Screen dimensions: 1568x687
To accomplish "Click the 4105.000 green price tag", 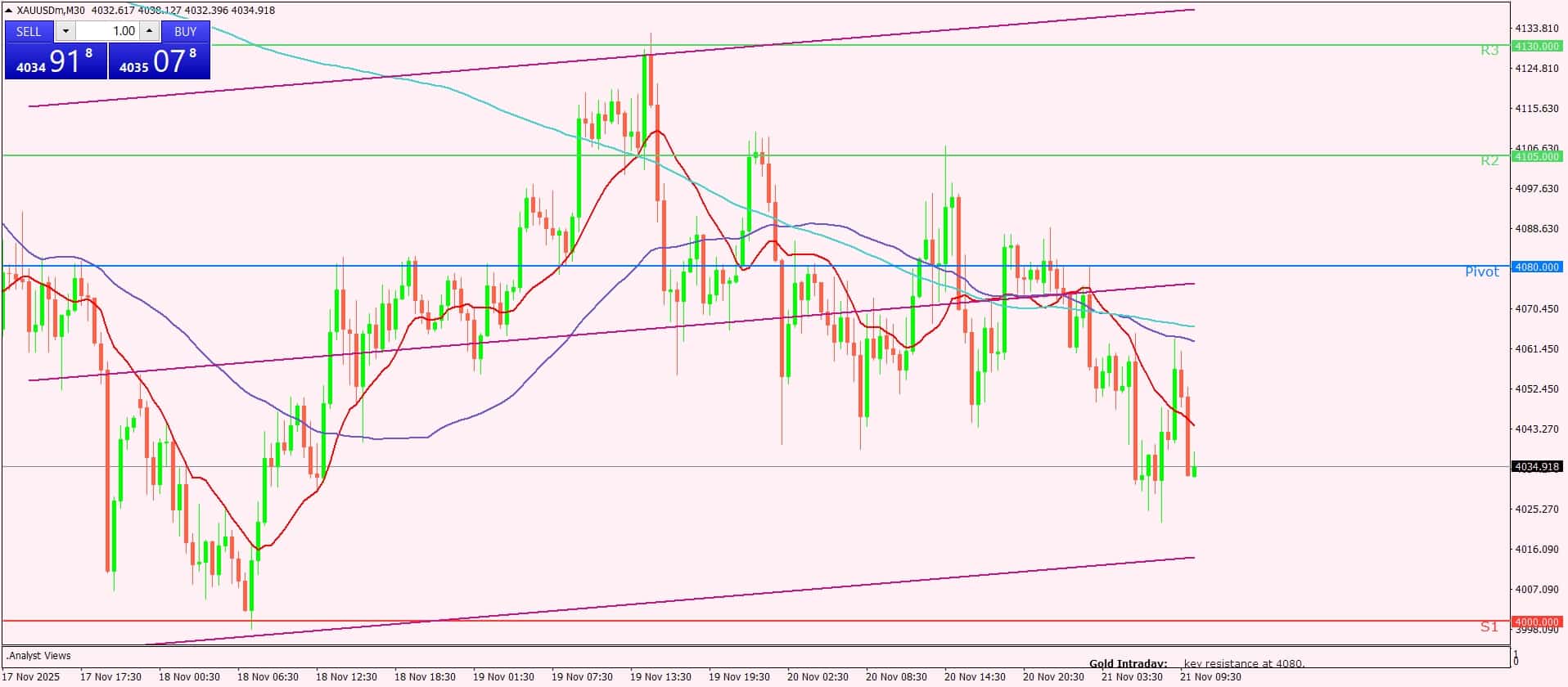I will (1536, 156).
